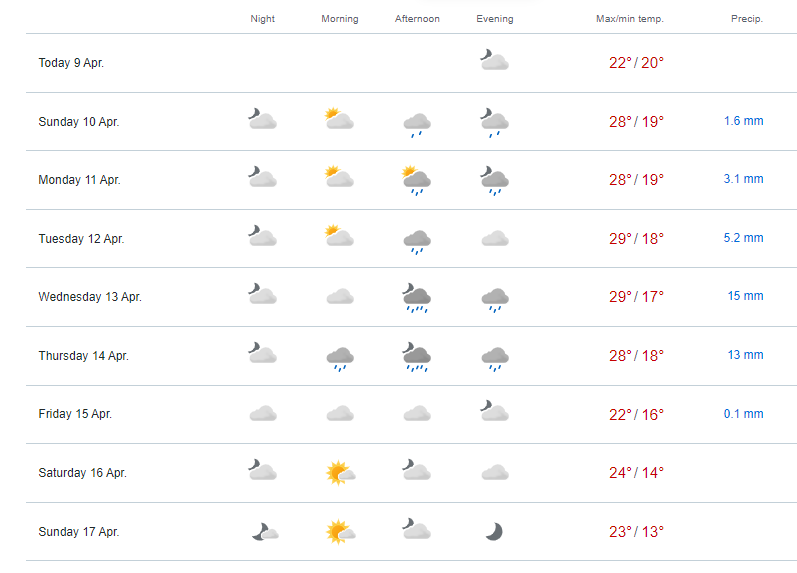The width and height of the screenshot is (797, 573).
Task: Click the Precip. column header
Action: click(747, 19)
